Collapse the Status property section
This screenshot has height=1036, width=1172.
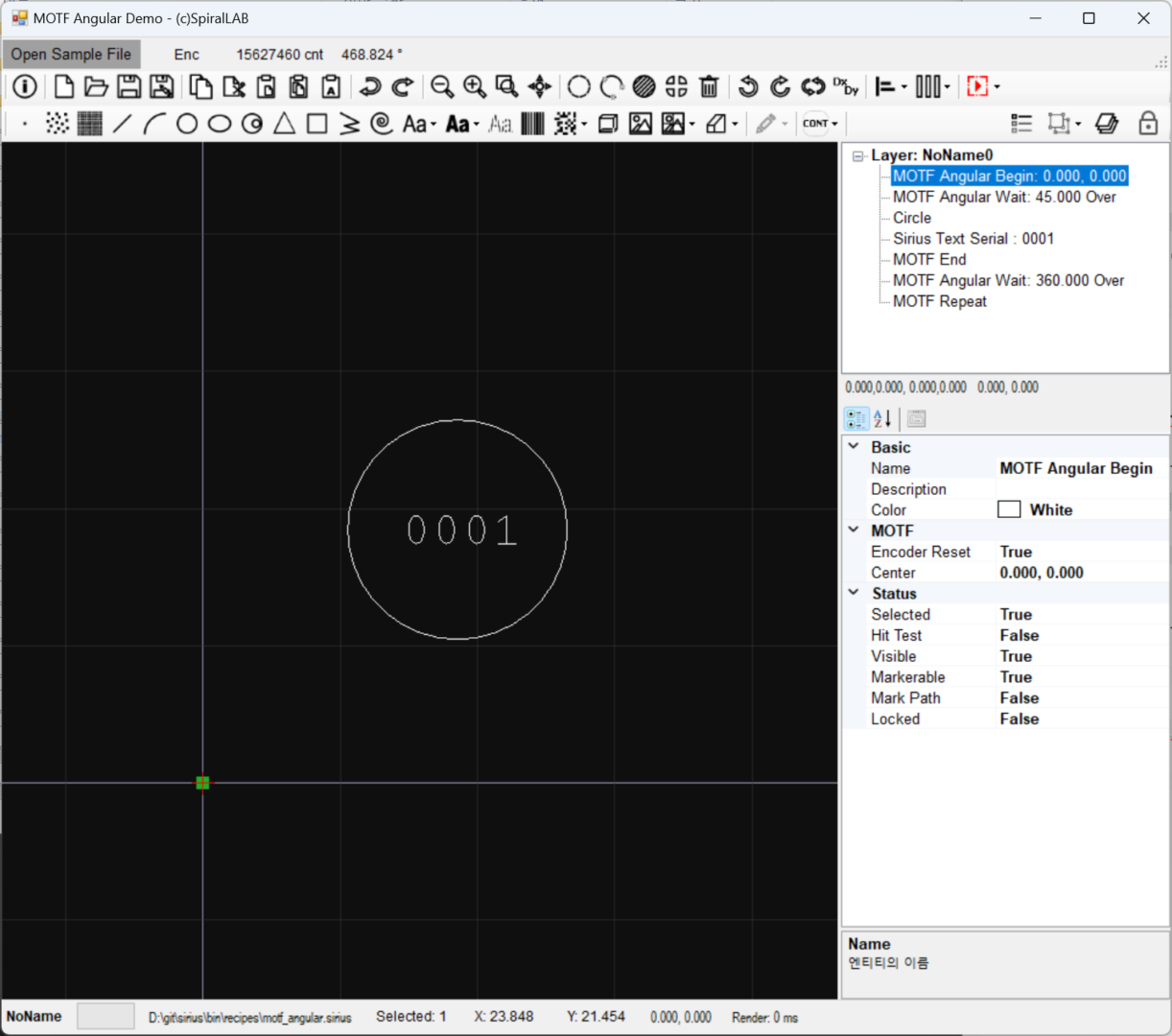(854, 593)
